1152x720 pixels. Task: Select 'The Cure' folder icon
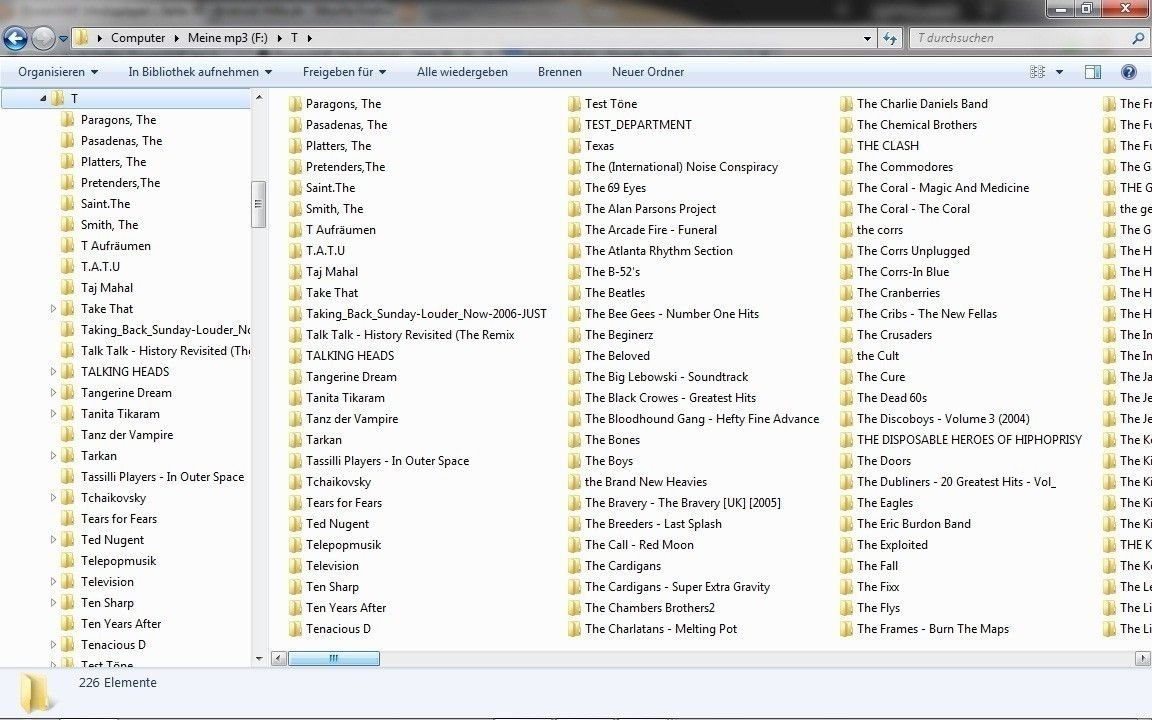pyautogui.click(x=846, y=377)
